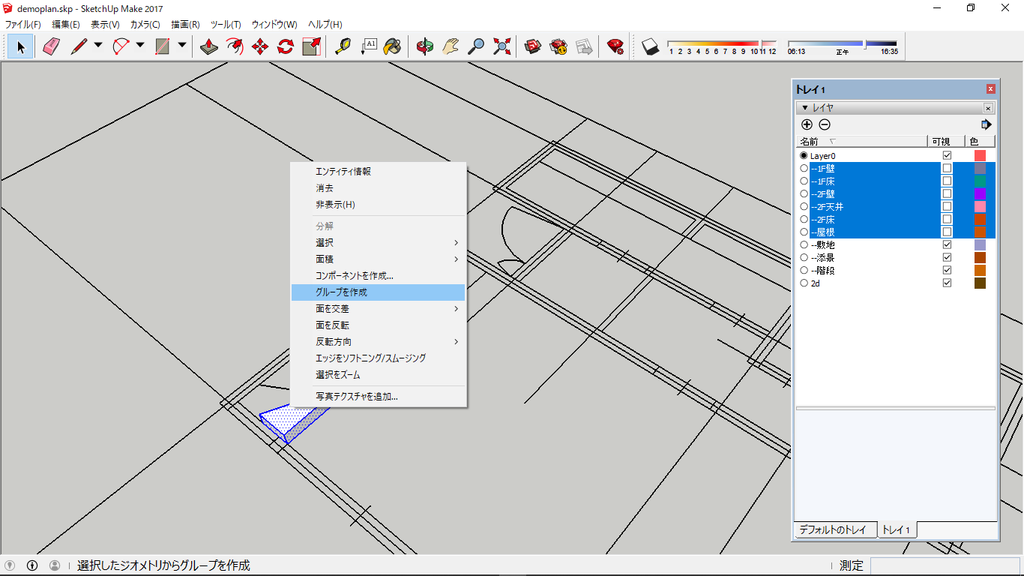Choose グループを作成 in context menu
Screen dimensions: 1024x576
click(378, 292)
